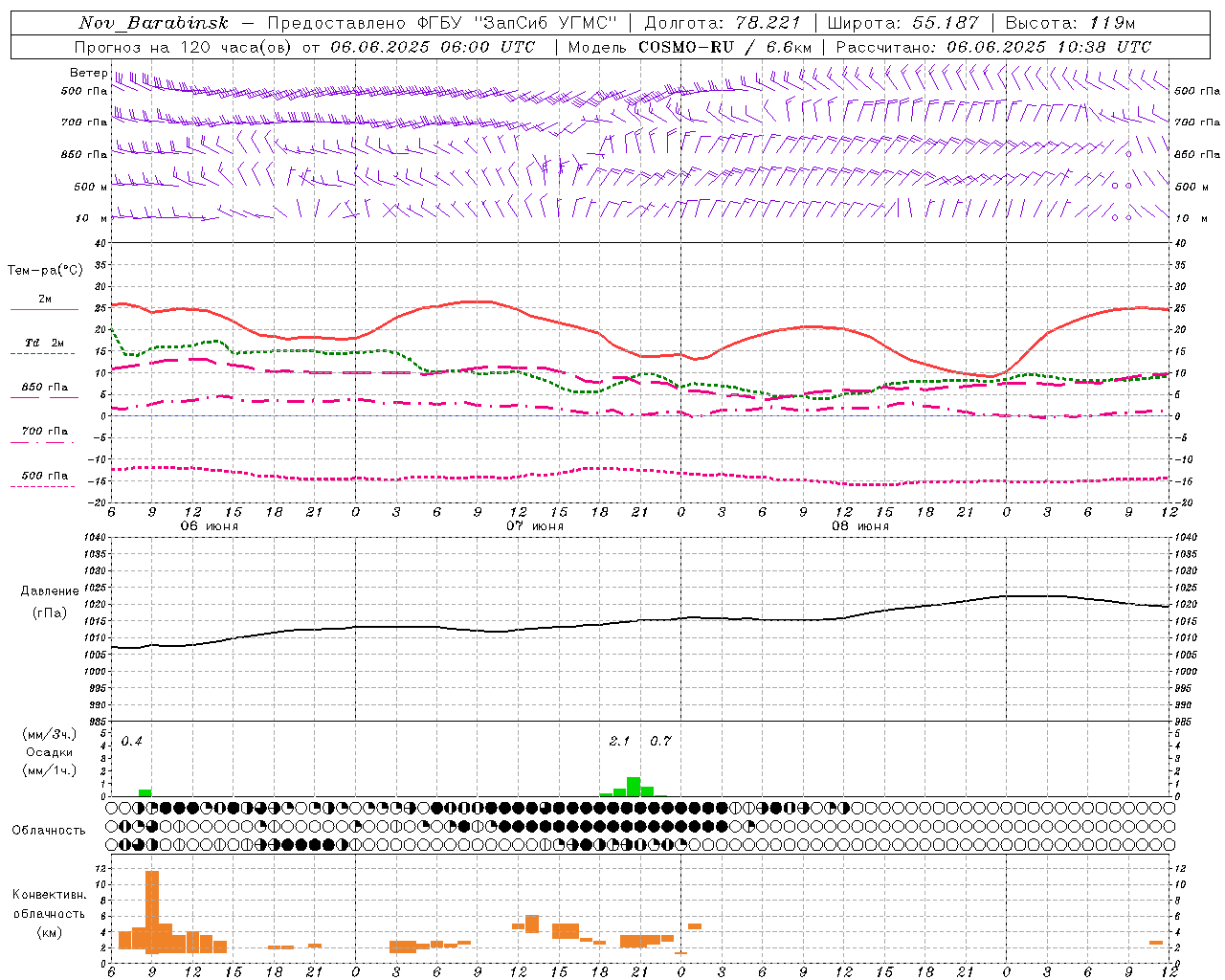Select the elevation text 'Высота: 119м'

click(x=1070, y=23)
